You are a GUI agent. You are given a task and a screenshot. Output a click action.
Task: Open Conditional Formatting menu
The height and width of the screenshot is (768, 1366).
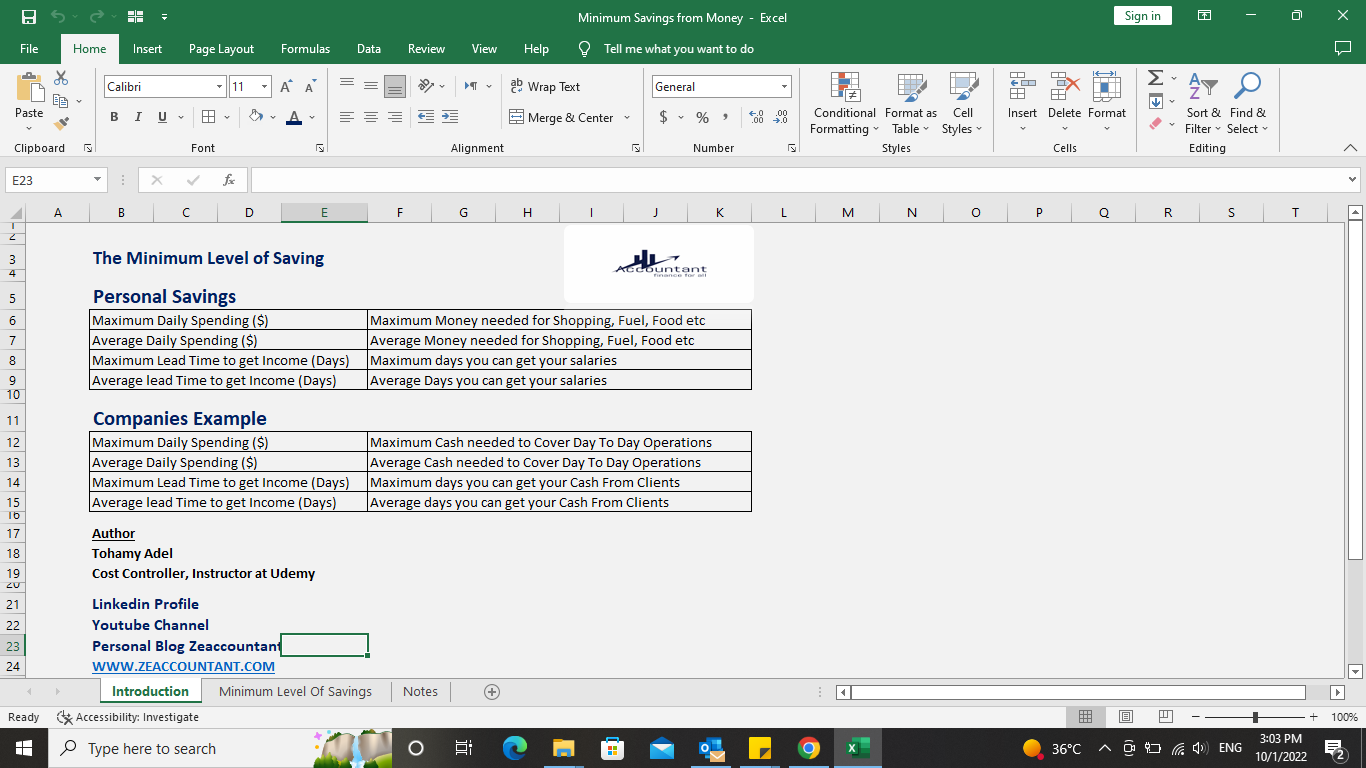tap(845, 103)
